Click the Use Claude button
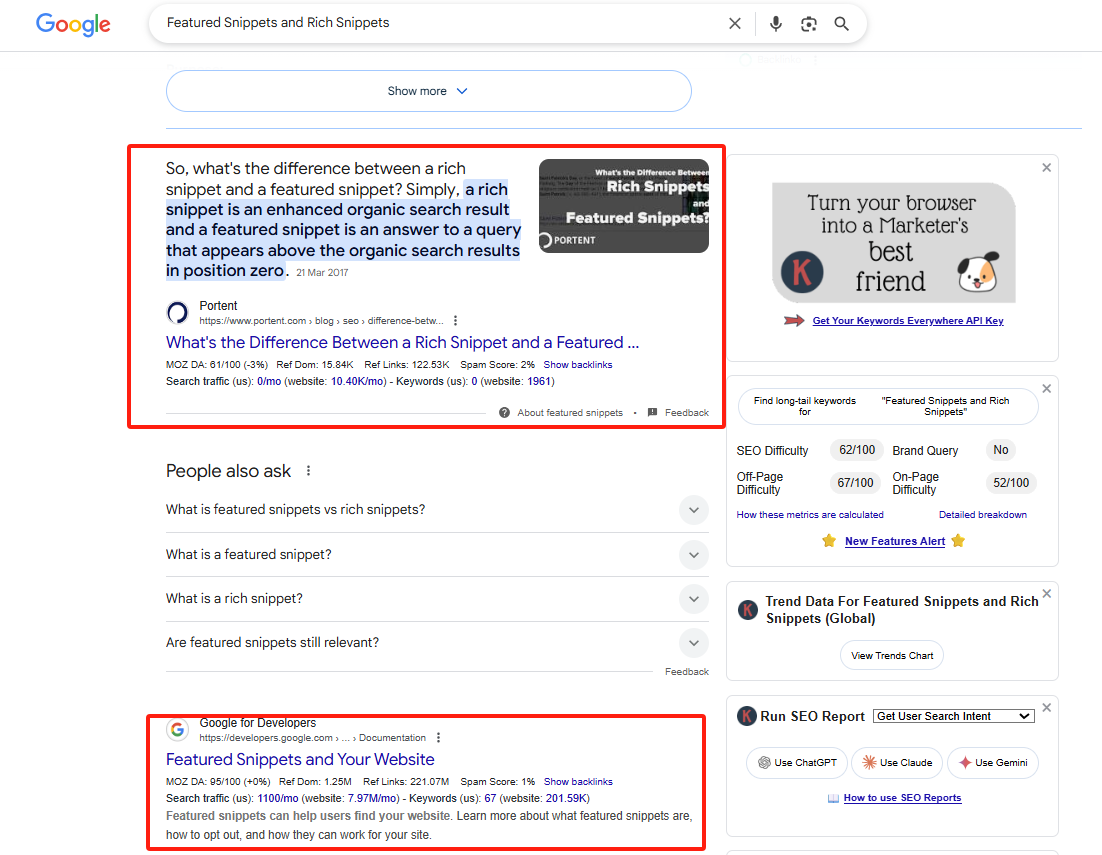Viewport: 1102px width, 855px height. (897, 762)
